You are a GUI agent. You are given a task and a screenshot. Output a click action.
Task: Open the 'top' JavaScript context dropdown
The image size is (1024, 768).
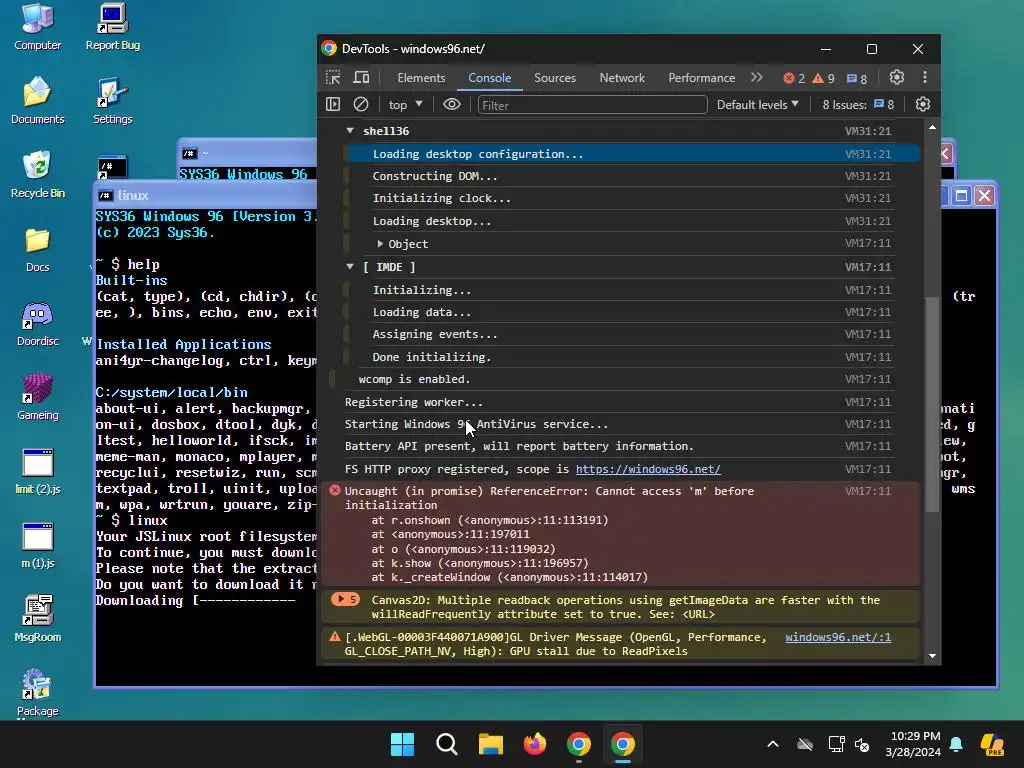(405, 104)
